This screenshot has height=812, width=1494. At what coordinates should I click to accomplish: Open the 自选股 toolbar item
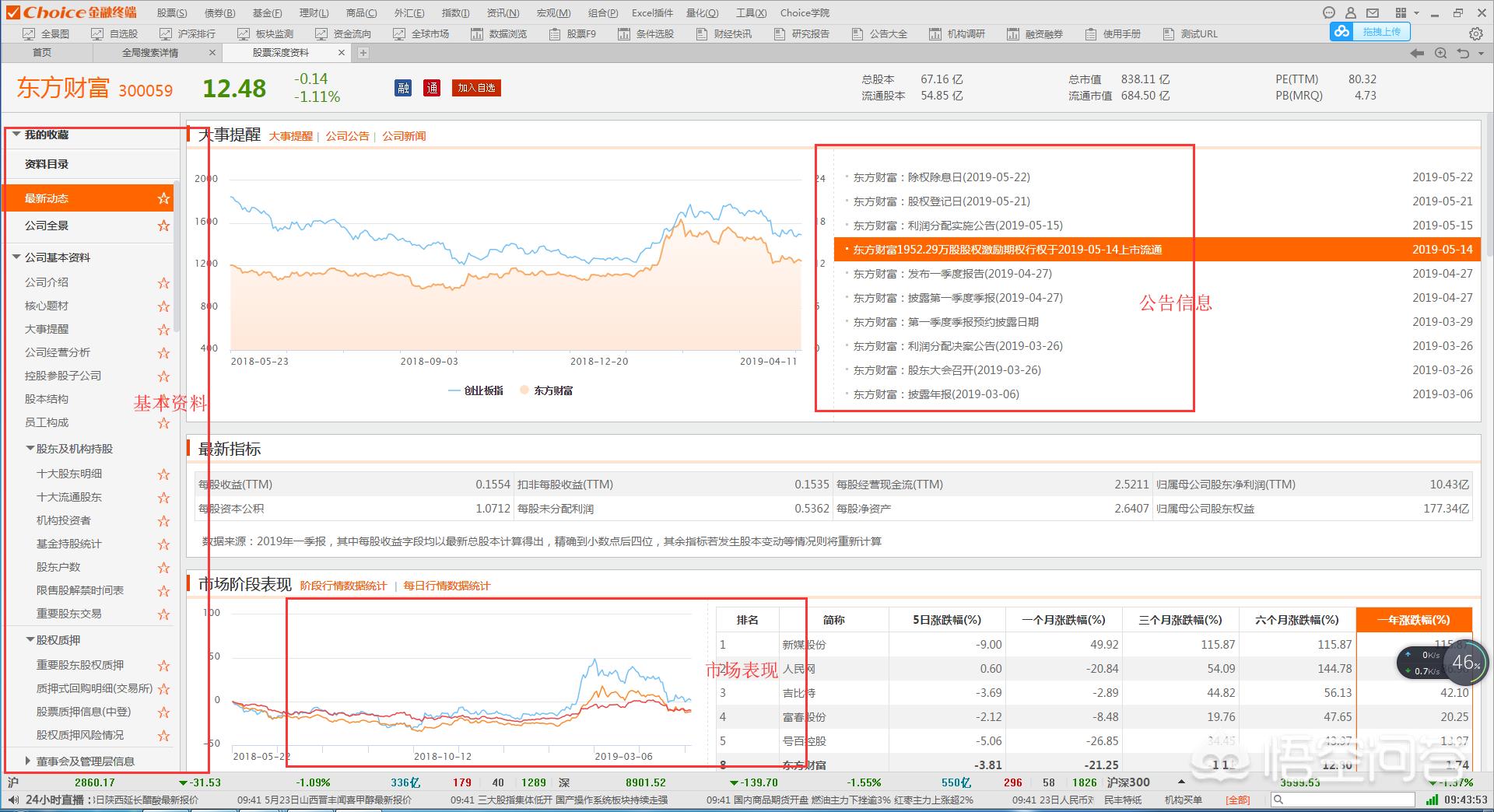pos(115,33)
